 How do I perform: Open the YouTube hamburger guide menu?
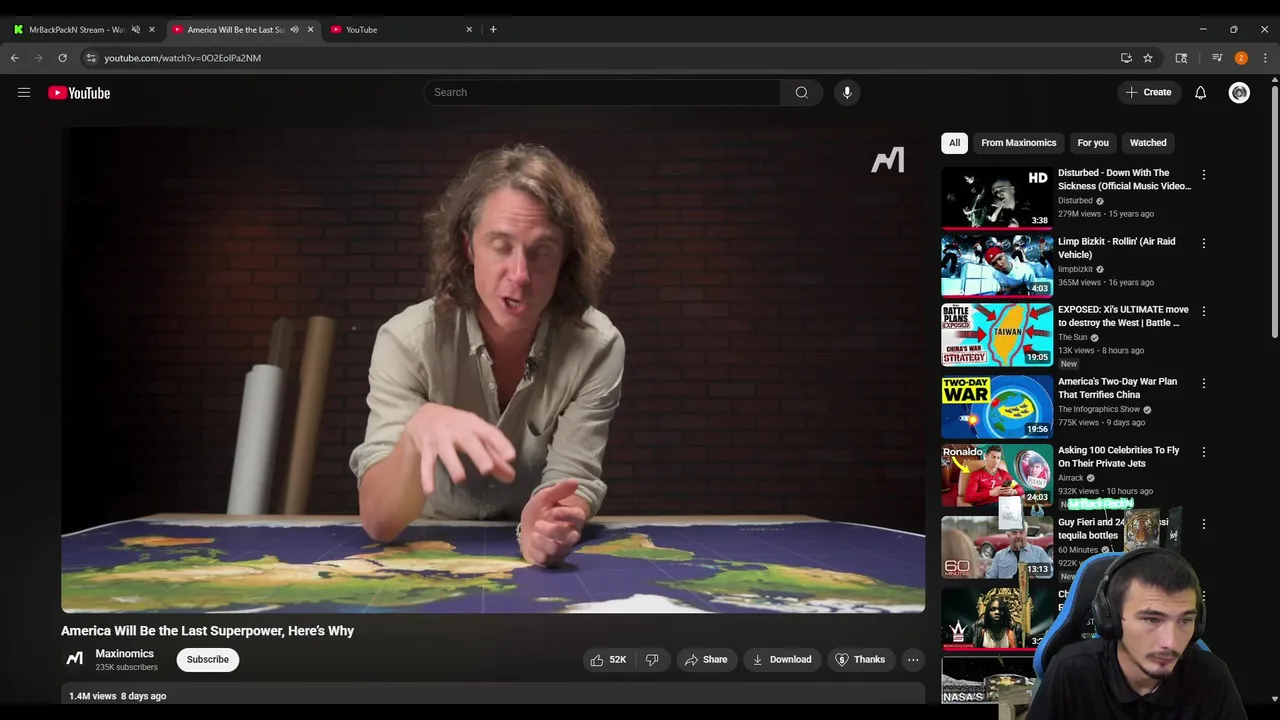24,93
